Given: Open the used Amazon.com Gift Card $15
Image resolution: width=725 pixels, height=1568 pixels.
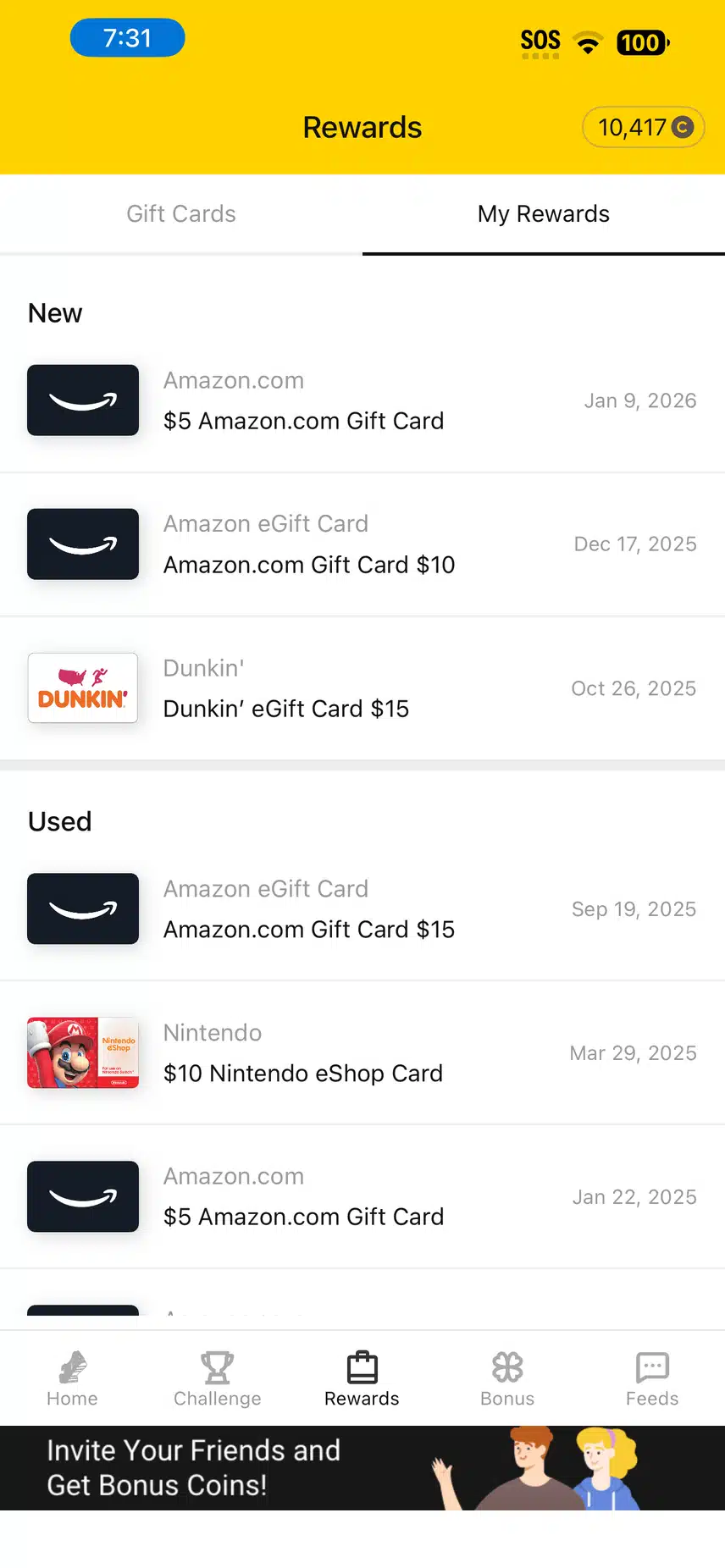Looking at the screenshot, I should (309, 930).
